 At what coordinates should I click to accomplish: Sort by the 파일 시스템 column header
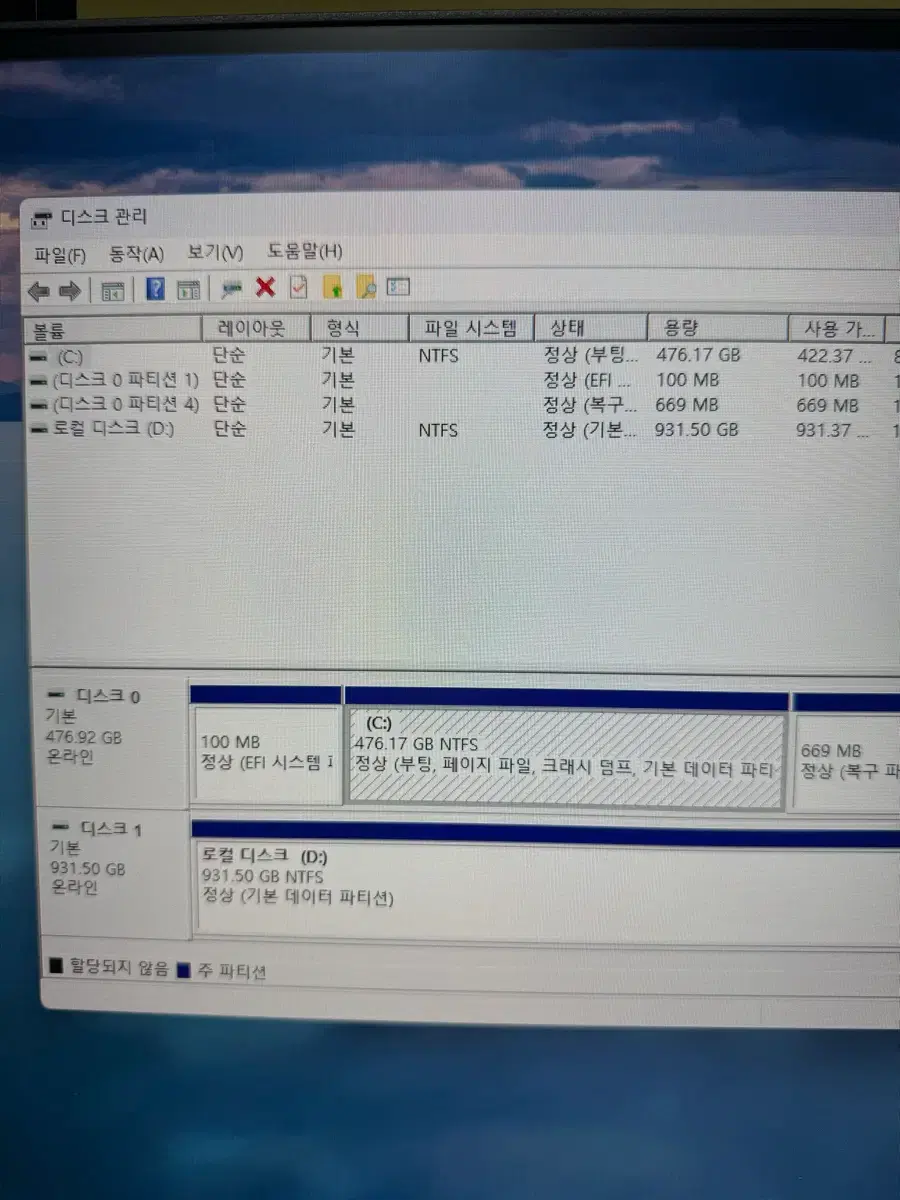pyautogui.click(x=471, y=327)
